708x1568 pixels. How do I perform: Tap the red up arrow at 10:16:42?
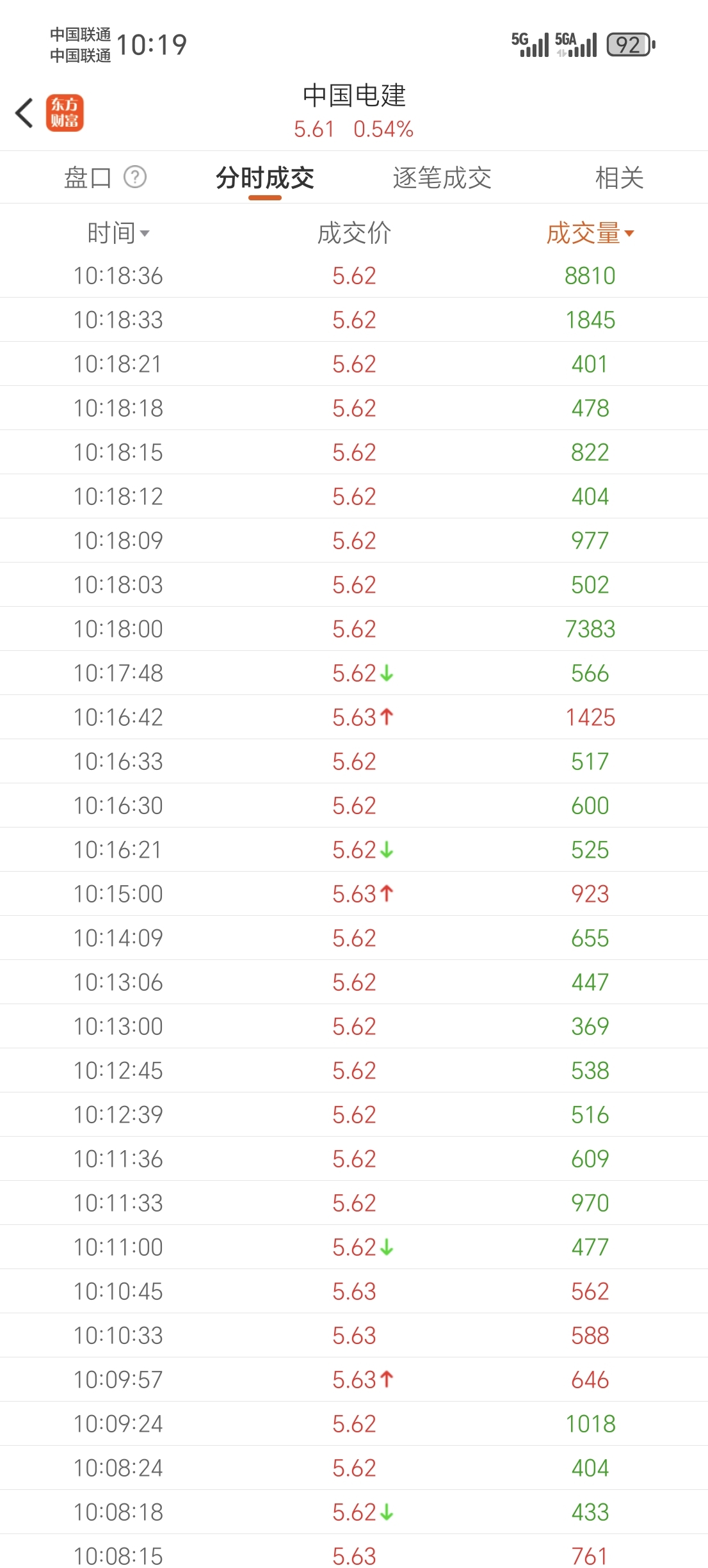click(x=387, y=717)
